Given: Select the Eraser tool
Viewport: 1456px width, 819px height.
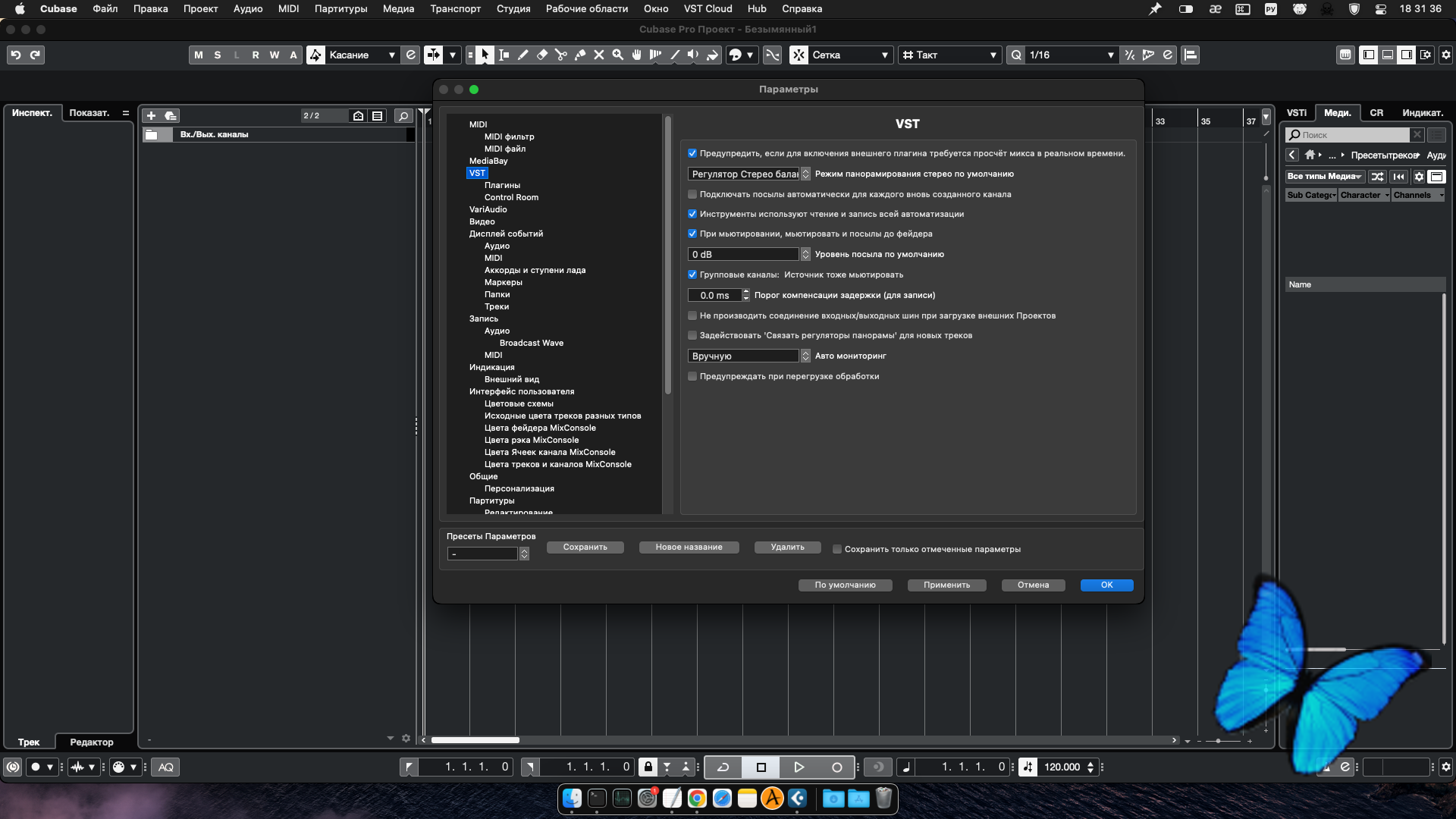Looking at the screenshot, I should [x=541, y=55].
